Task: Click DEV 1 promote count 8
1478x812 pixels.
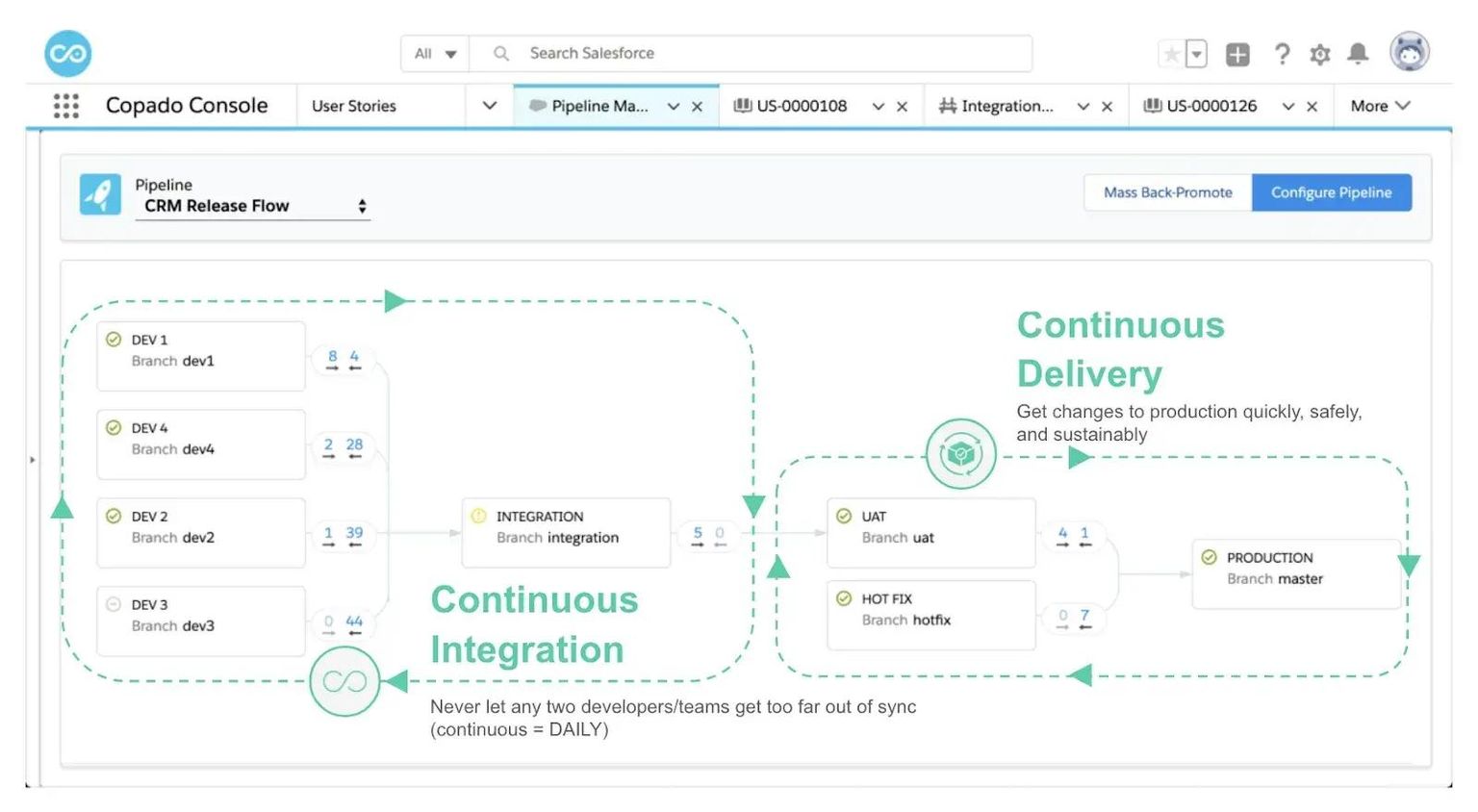Action: (332, 360)
